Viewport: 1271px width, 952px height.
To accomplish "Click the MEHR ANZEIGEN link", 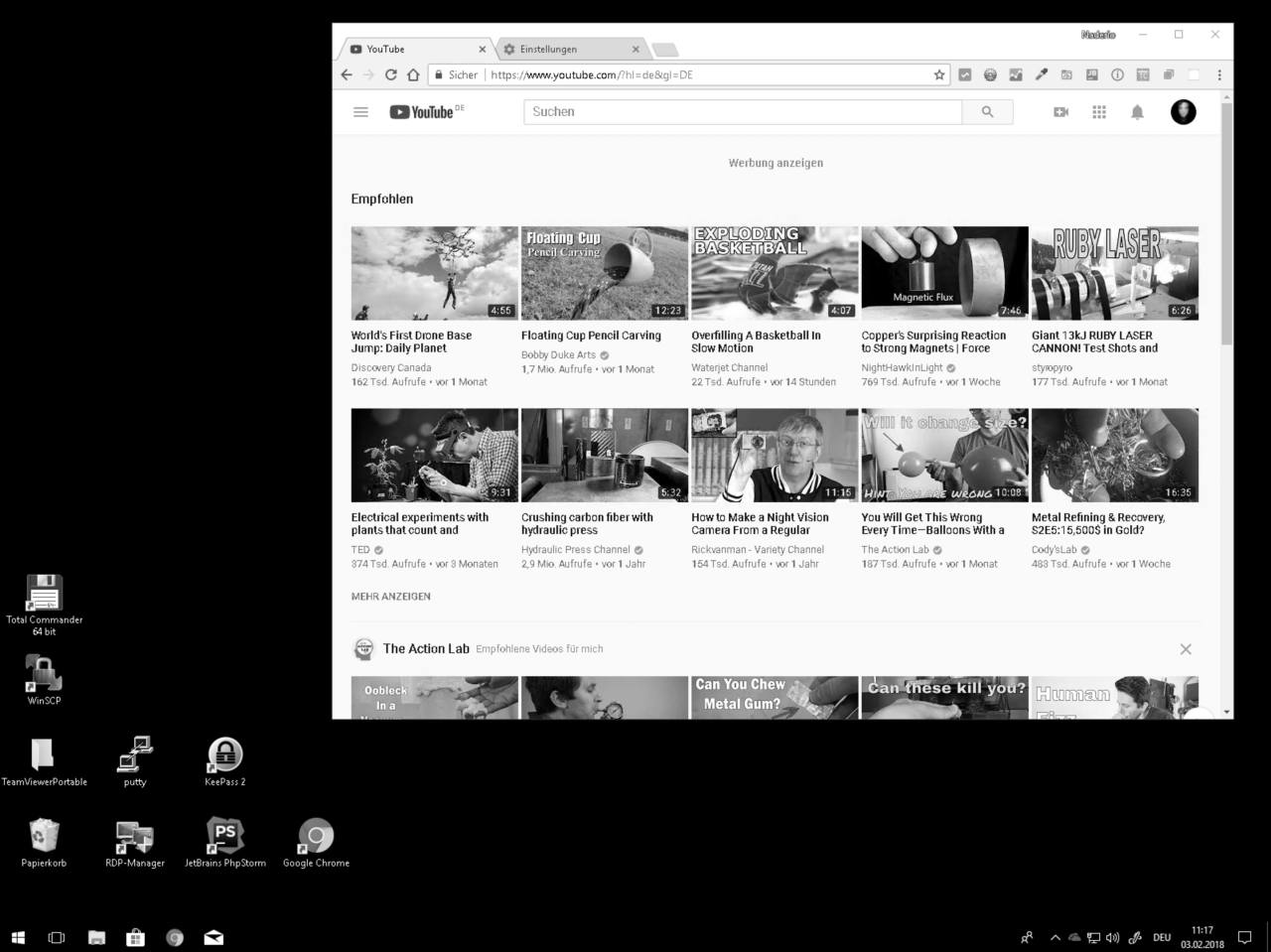I will [391, 597].
